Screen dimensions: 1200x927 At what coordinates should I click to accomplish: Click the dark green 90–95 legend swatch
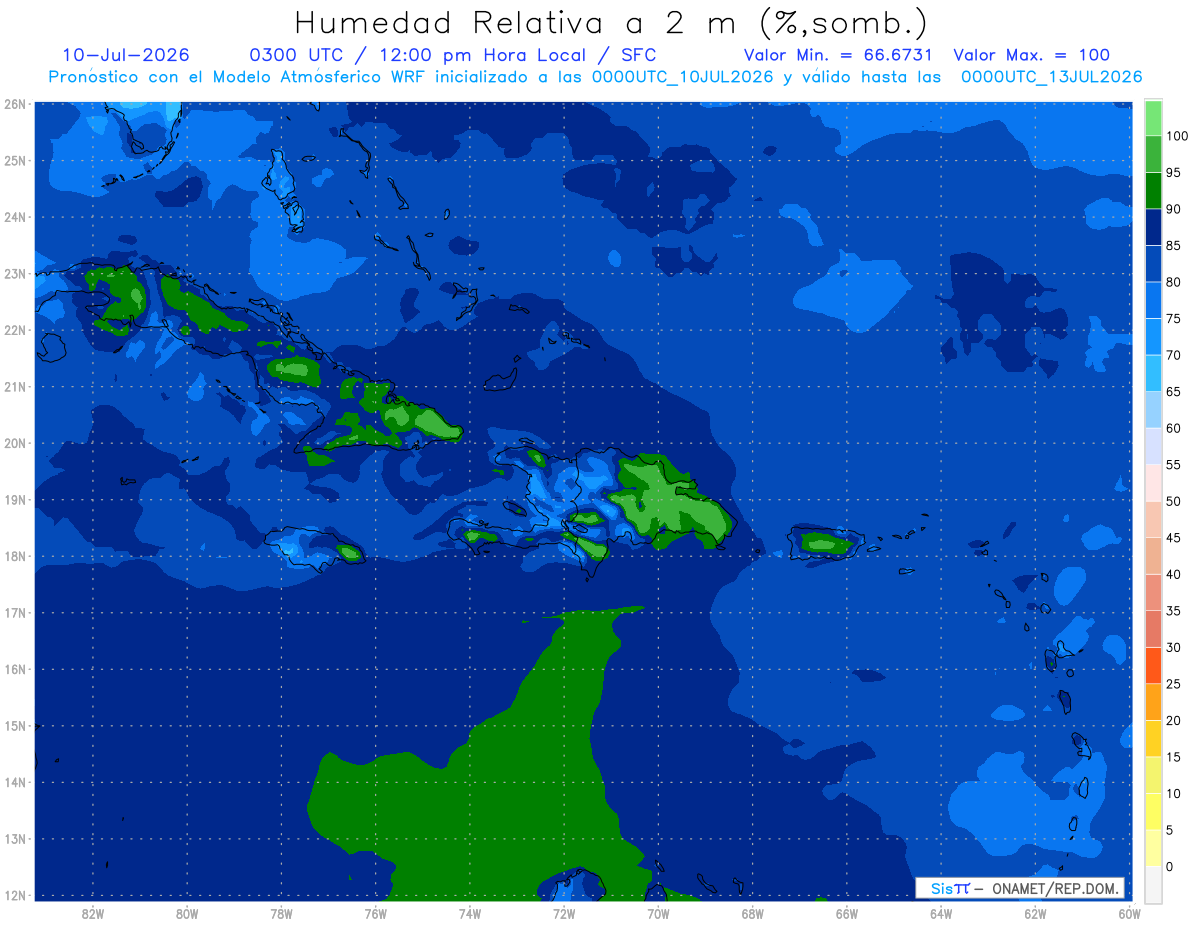tap(1153, 190)
